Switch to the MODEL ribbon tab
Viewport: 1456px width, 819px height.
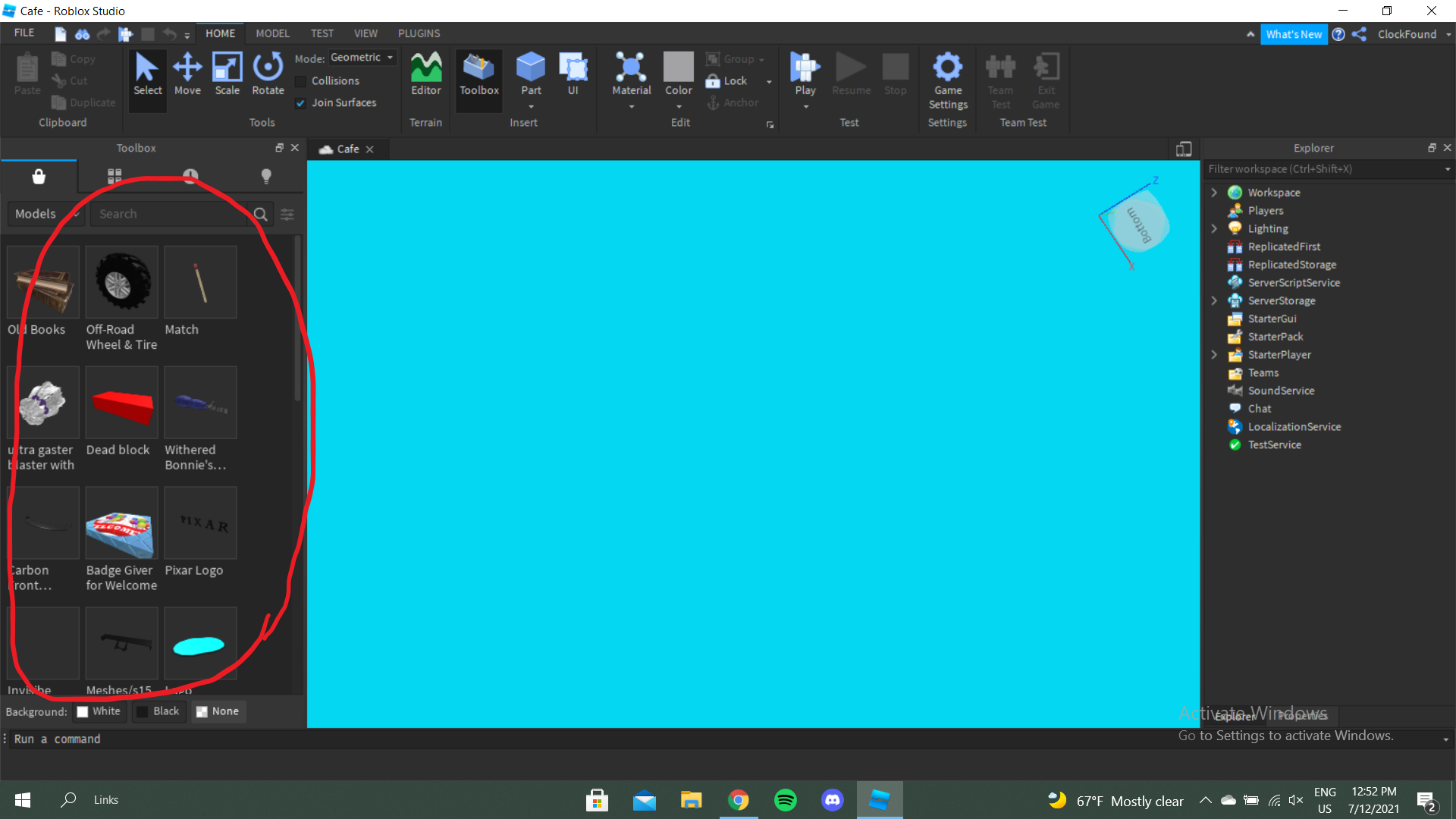272,33
